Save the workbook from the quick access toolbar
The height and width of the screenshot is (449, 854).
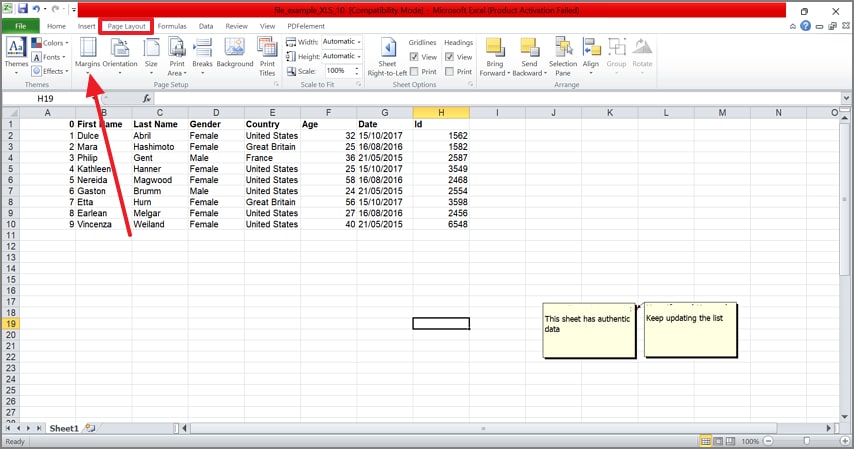pos(22,9)
